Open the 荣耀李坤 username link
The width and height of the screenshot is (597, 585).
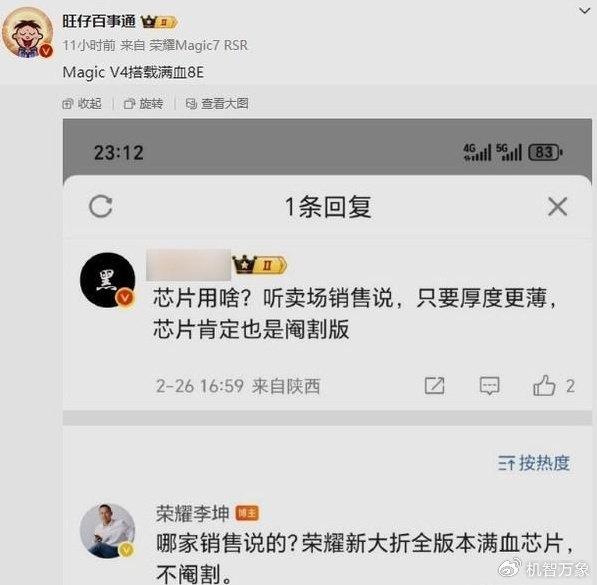click(193, 513)
